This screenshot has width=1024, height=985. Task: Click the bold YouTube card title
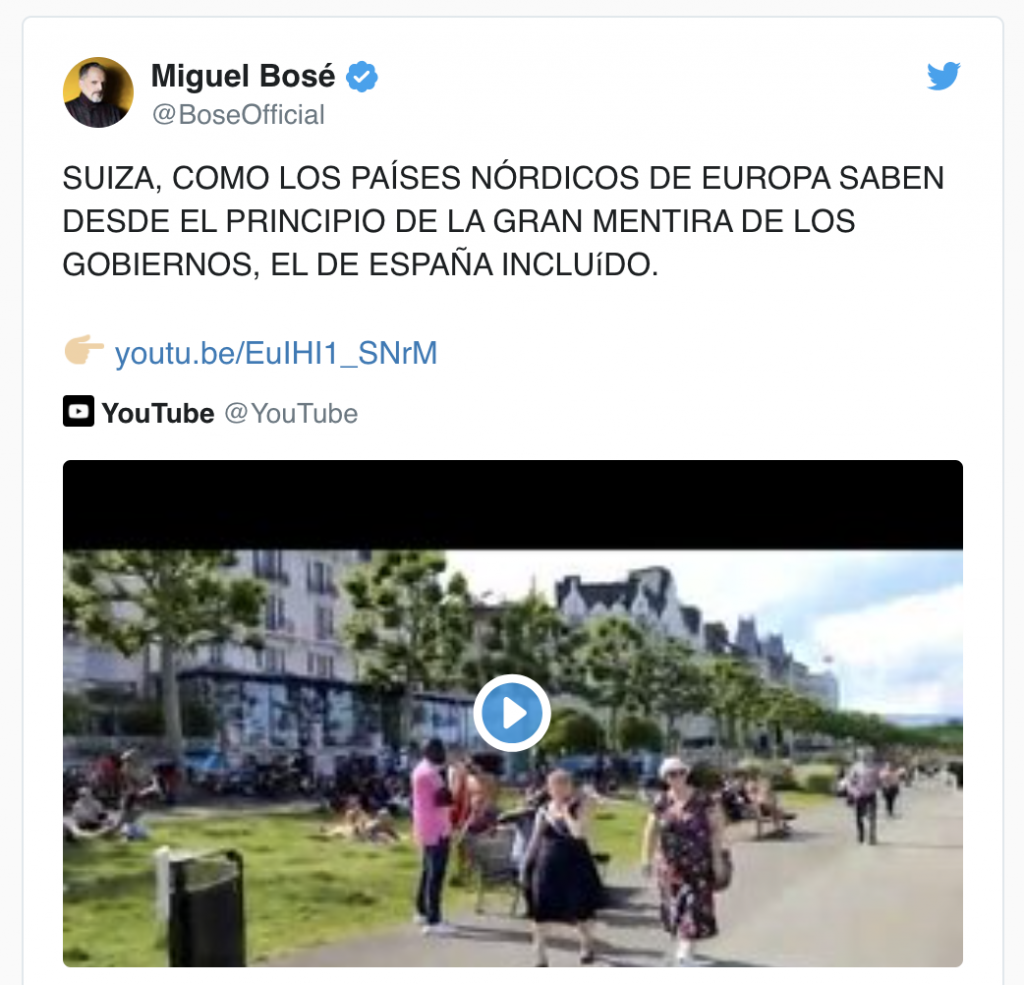coord(158,413)
